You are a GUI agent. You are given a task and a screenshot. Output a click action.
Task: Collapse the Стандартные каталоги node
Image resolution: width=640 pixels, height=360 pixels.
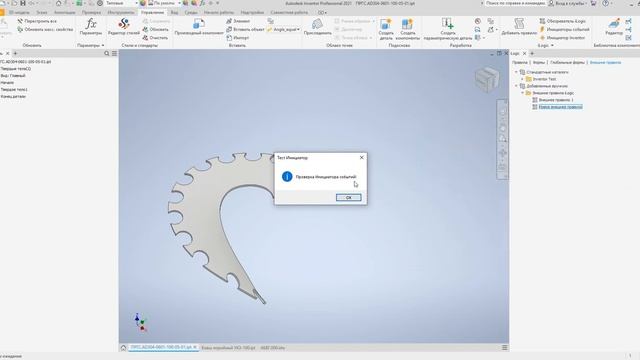pos(516,72)
